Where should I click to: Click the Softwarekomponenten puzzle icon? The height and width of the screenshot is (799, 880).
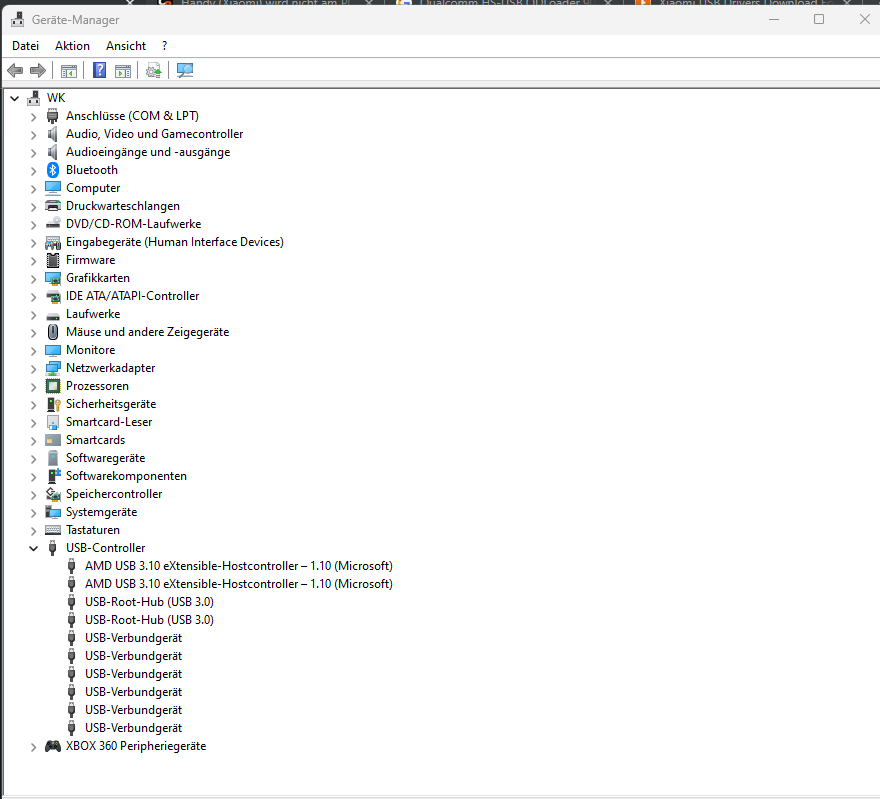53,476
